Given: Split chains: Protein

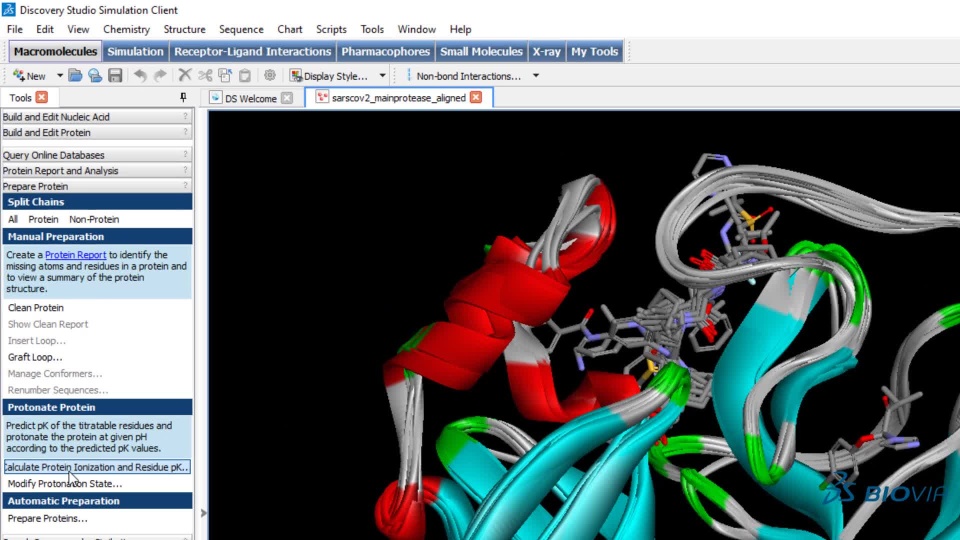Looking at the screenshot, I should click(x=43, y=219).
